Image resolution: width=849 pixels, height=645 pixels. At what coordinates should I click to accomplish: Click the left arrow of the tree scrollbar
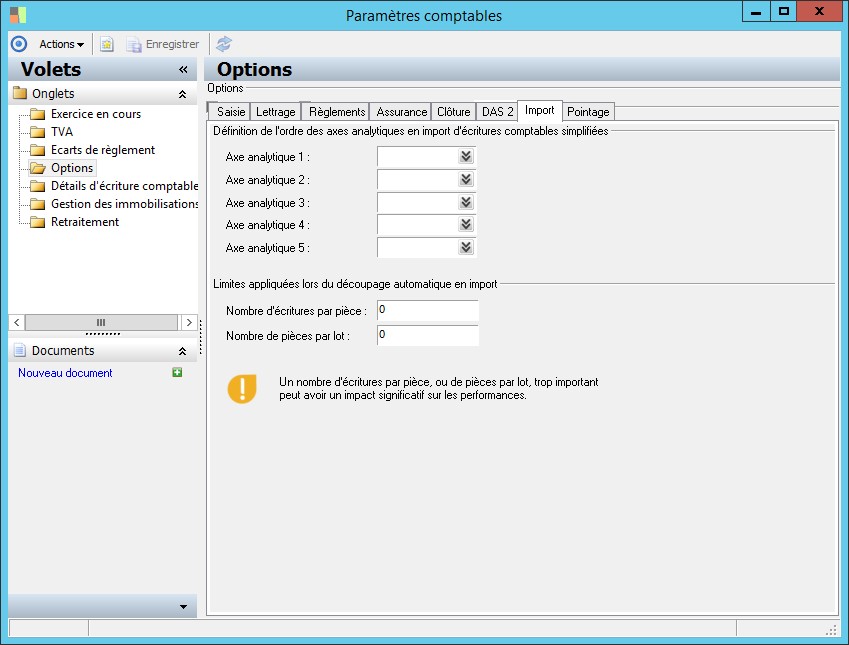coord(17,322)
